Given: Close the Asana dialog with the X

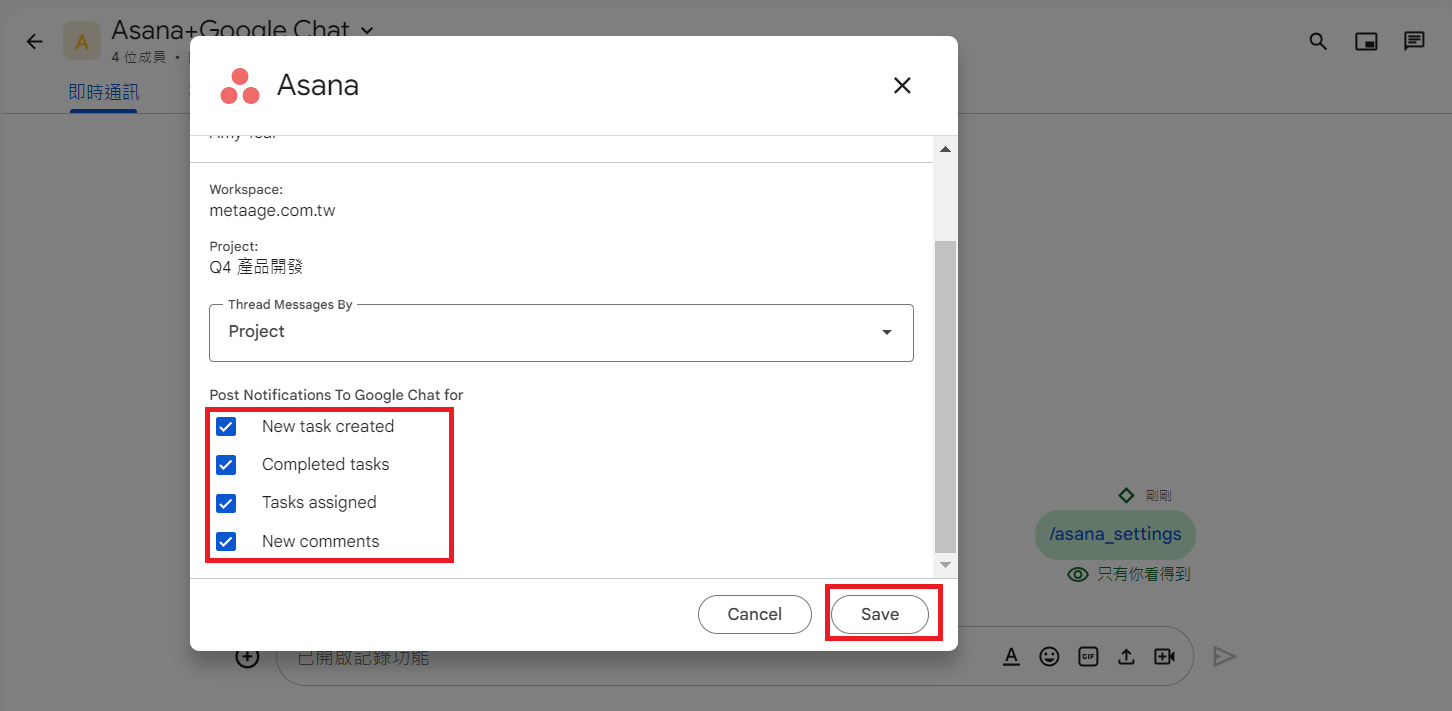Looking at the screenshot, I should point(902,86).
